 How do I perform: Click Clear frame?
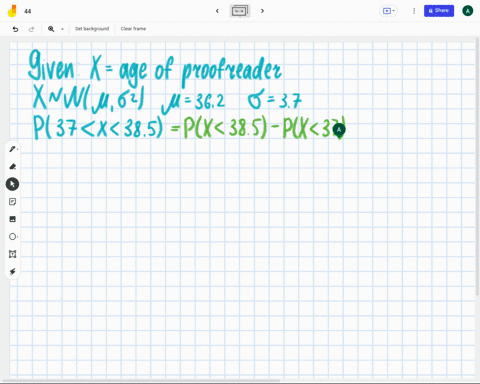(x=133, y=29)
